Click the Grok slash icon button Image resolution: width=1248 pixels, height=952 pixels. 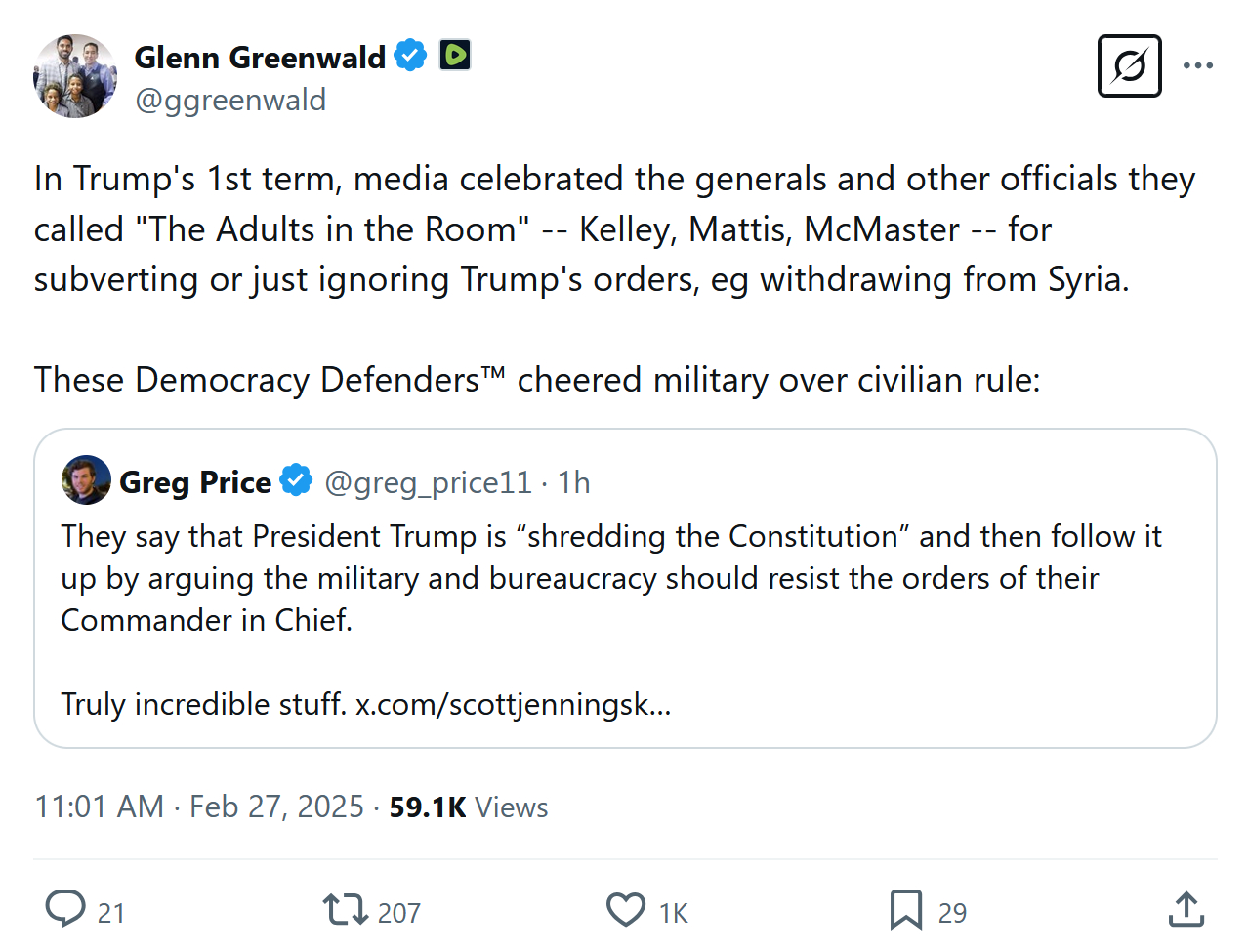tap(1129, 66)
